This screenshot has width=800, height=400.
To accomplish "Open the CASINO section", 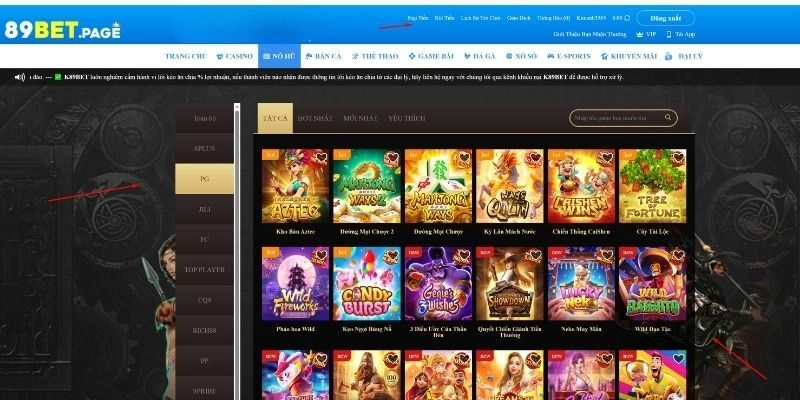I will pyautogui.click(x=235, y=56).
